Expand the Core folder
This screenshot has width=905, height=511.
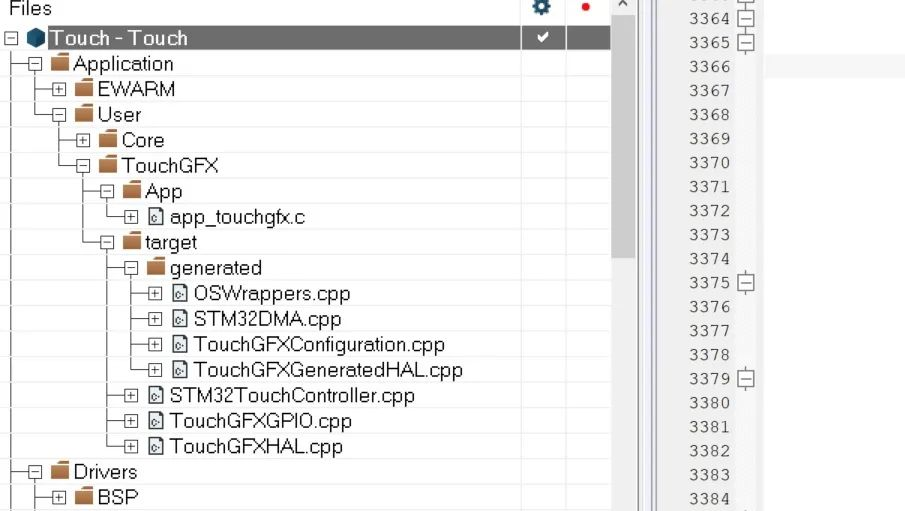click(x=83, y=140)
